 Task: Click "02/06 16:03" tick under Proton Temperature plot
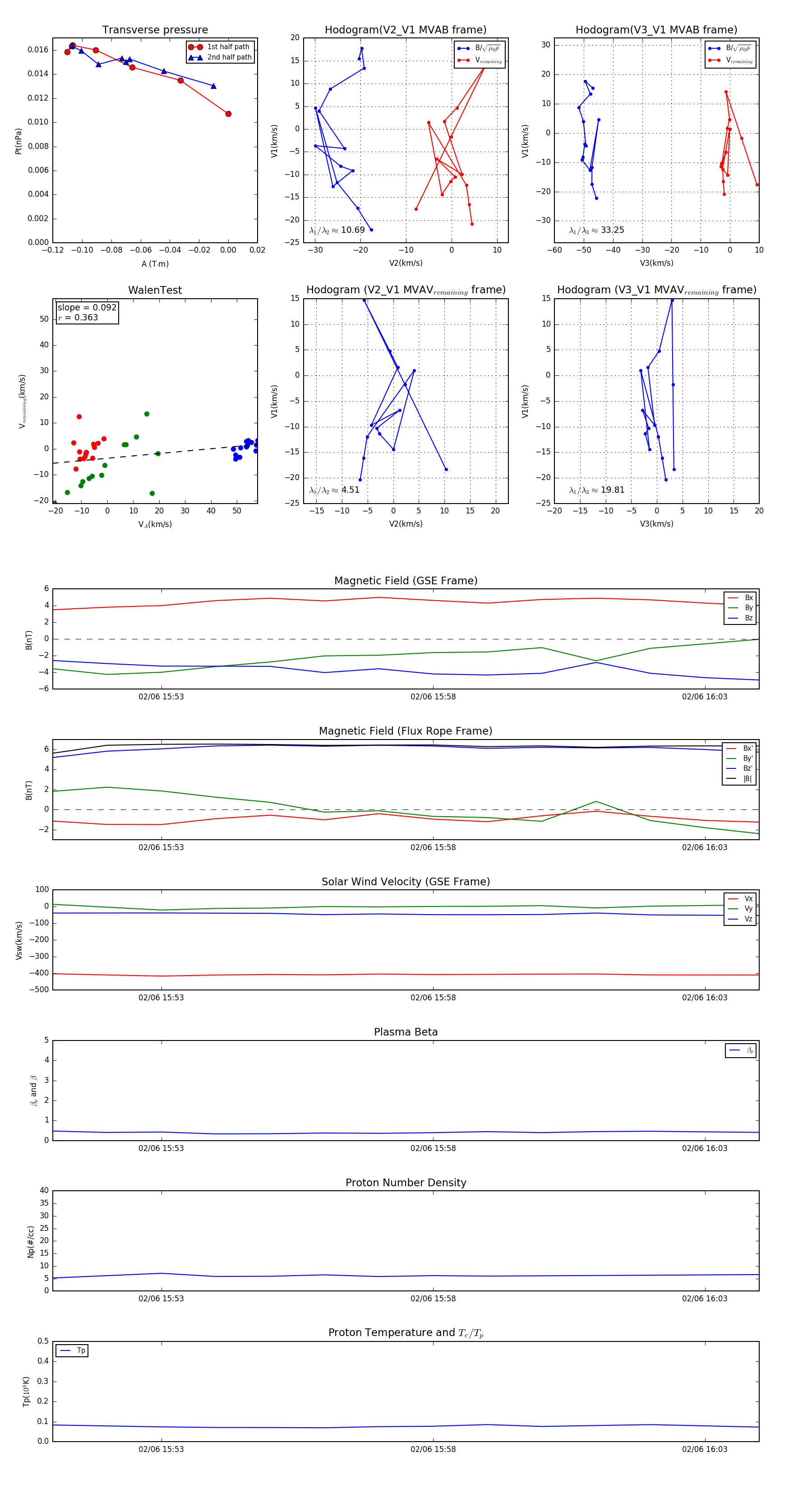pos(705,1449)
